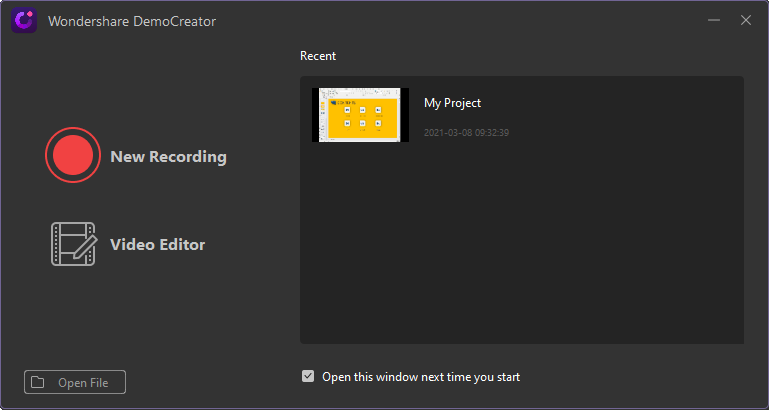Click the "Video Editor" label

point(157,244)
